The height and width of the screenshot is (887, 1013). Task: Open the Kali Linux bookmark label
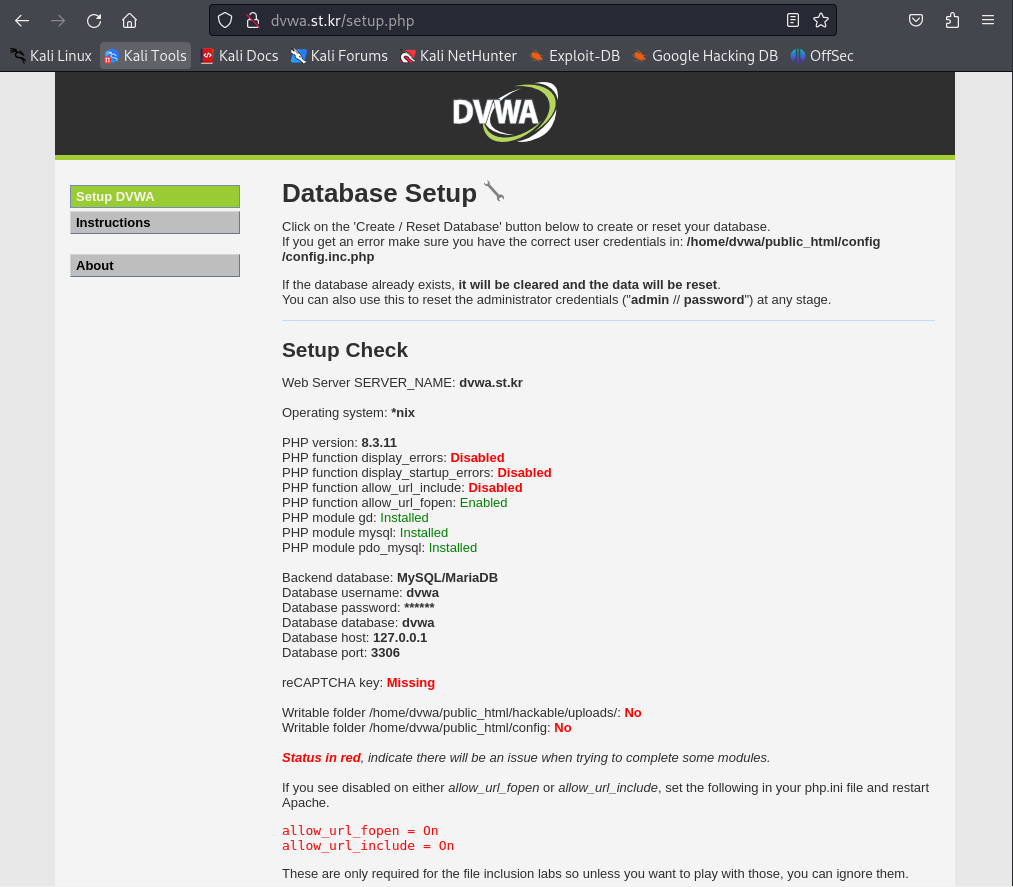(x=61, y=56)
